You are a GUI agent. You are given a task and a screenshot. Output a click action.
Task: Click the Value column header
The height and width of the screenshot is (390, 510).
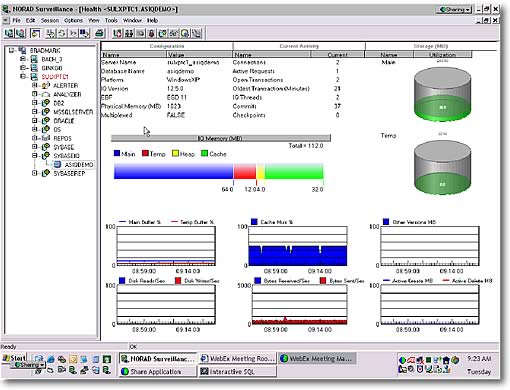[x=199, y=54]
